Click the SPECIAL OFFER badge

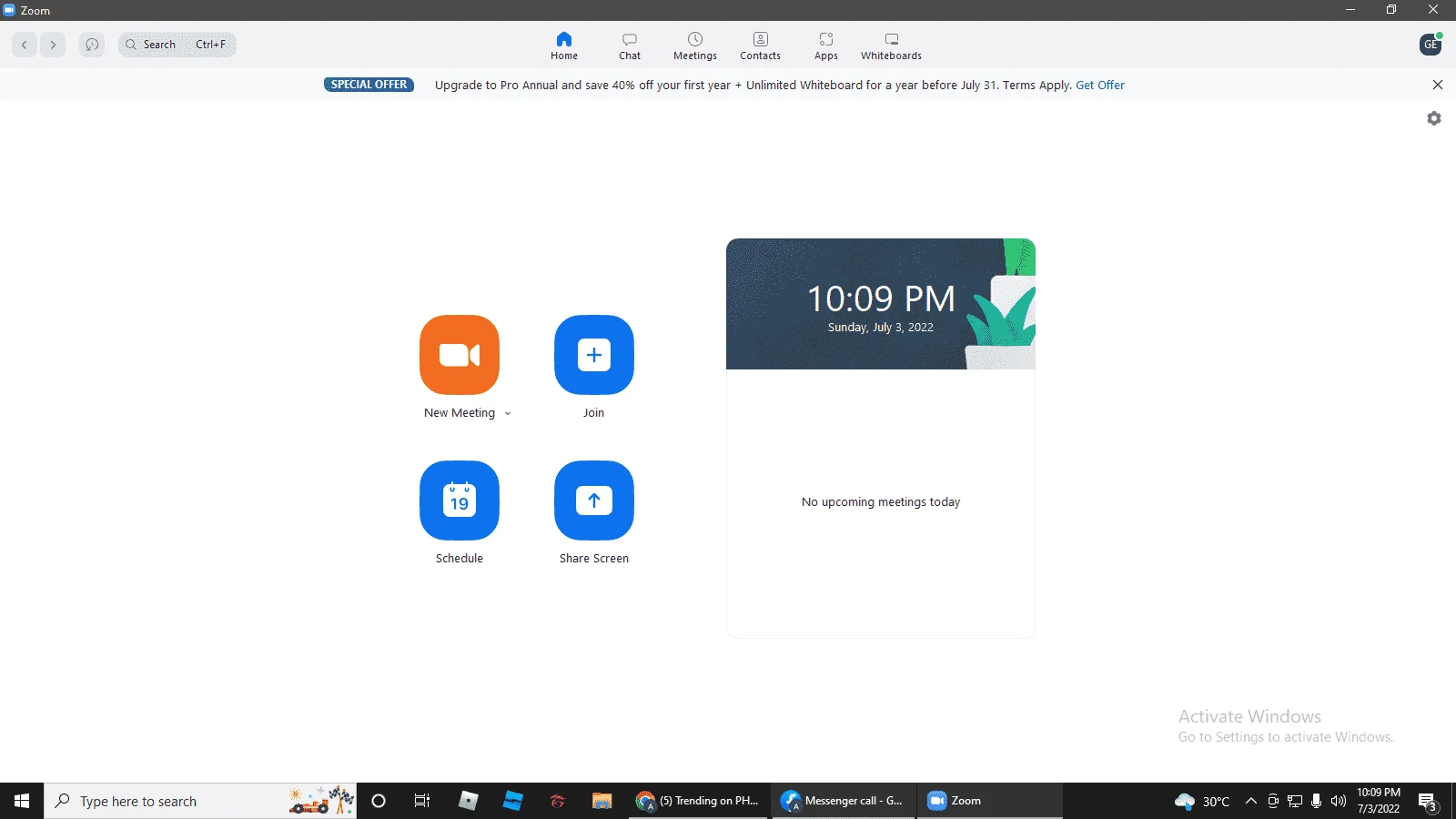pyautogui.click(x=369, y=85)
